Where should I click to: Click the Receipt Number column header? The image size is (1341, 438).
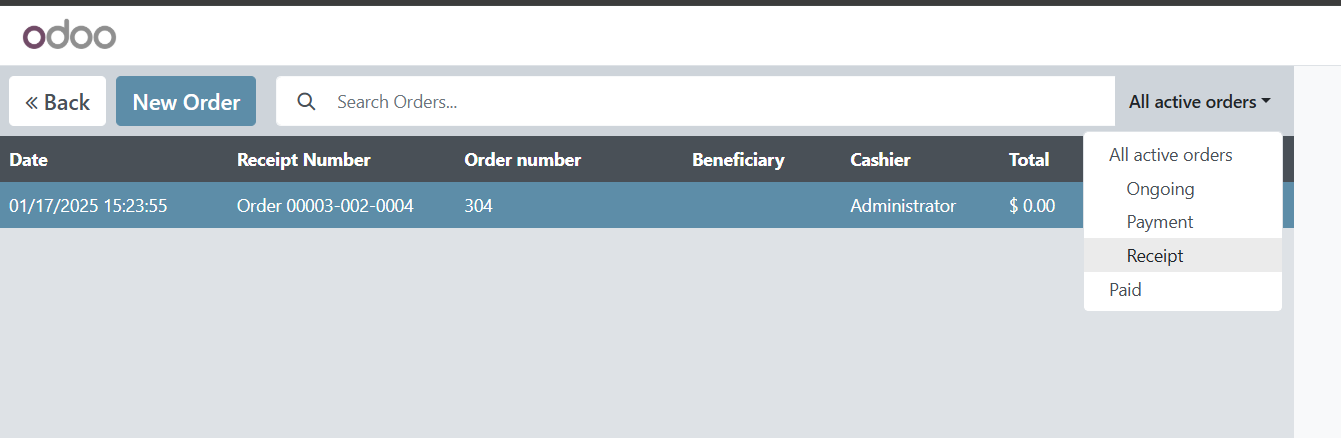(x=303, y=160)
